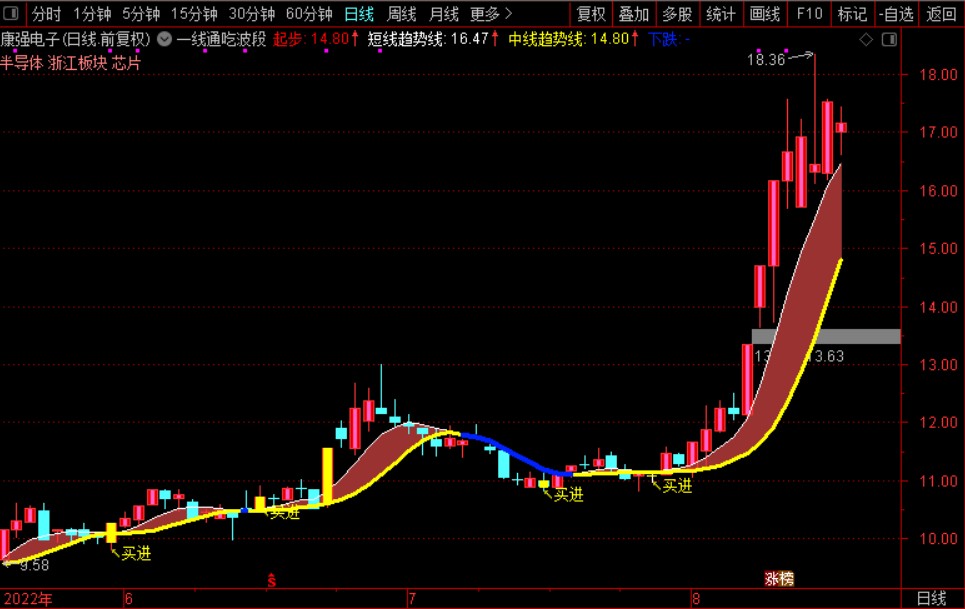Click 半导体 sector tag
The height and width of the screenshot is (609, 965).
tap(22, 63)
